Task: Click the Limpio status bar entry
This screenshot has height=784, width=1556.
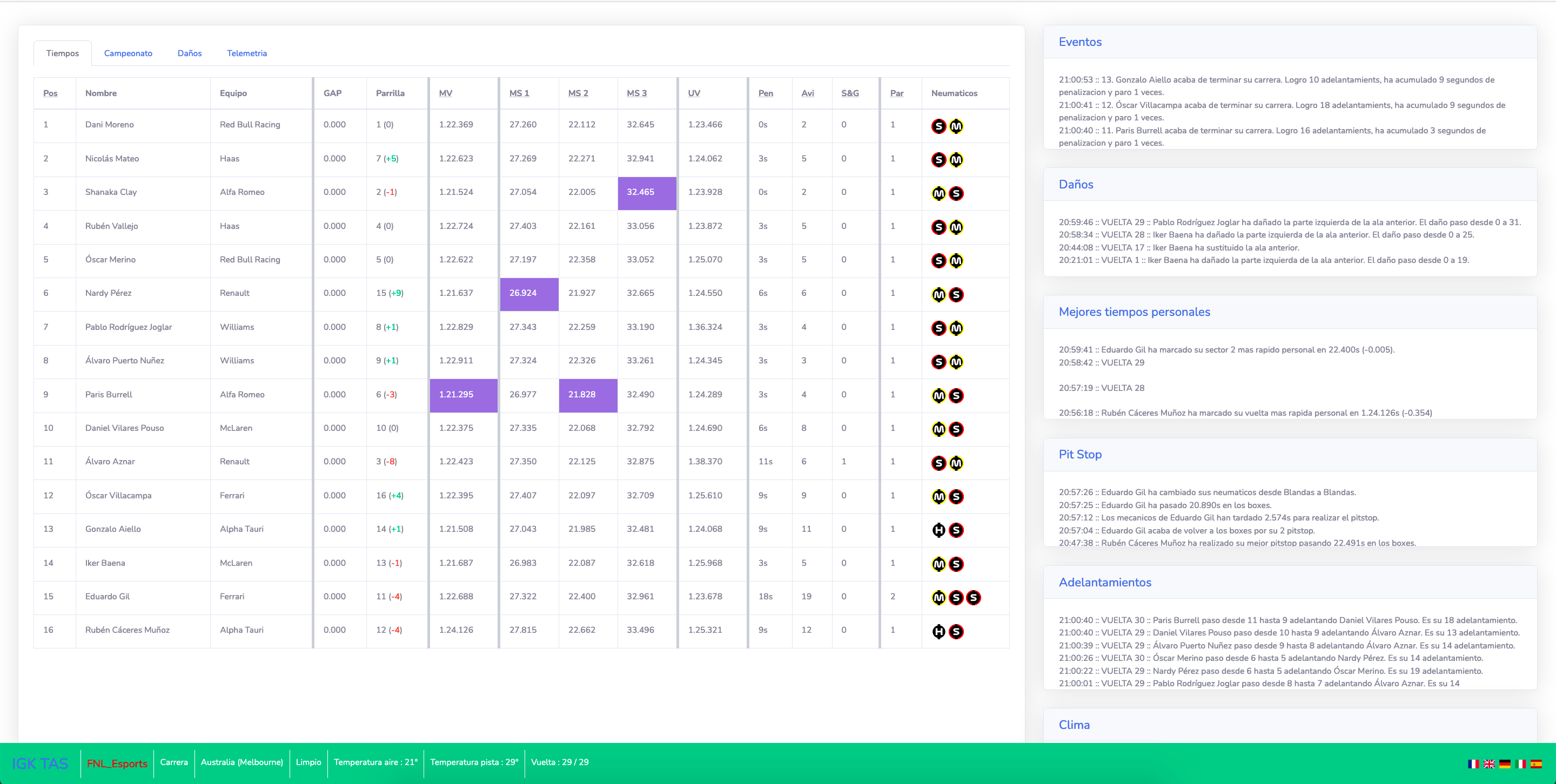Action: tap(308, 762)
